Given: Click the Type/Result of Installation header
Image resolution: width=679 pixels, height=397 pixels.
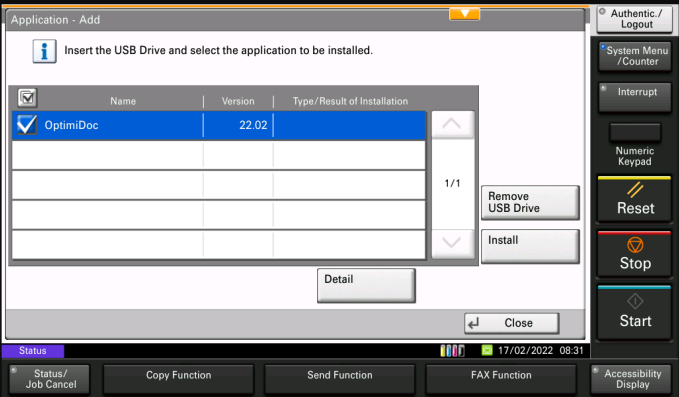Looking at the screenshot, I should [350, 101].
